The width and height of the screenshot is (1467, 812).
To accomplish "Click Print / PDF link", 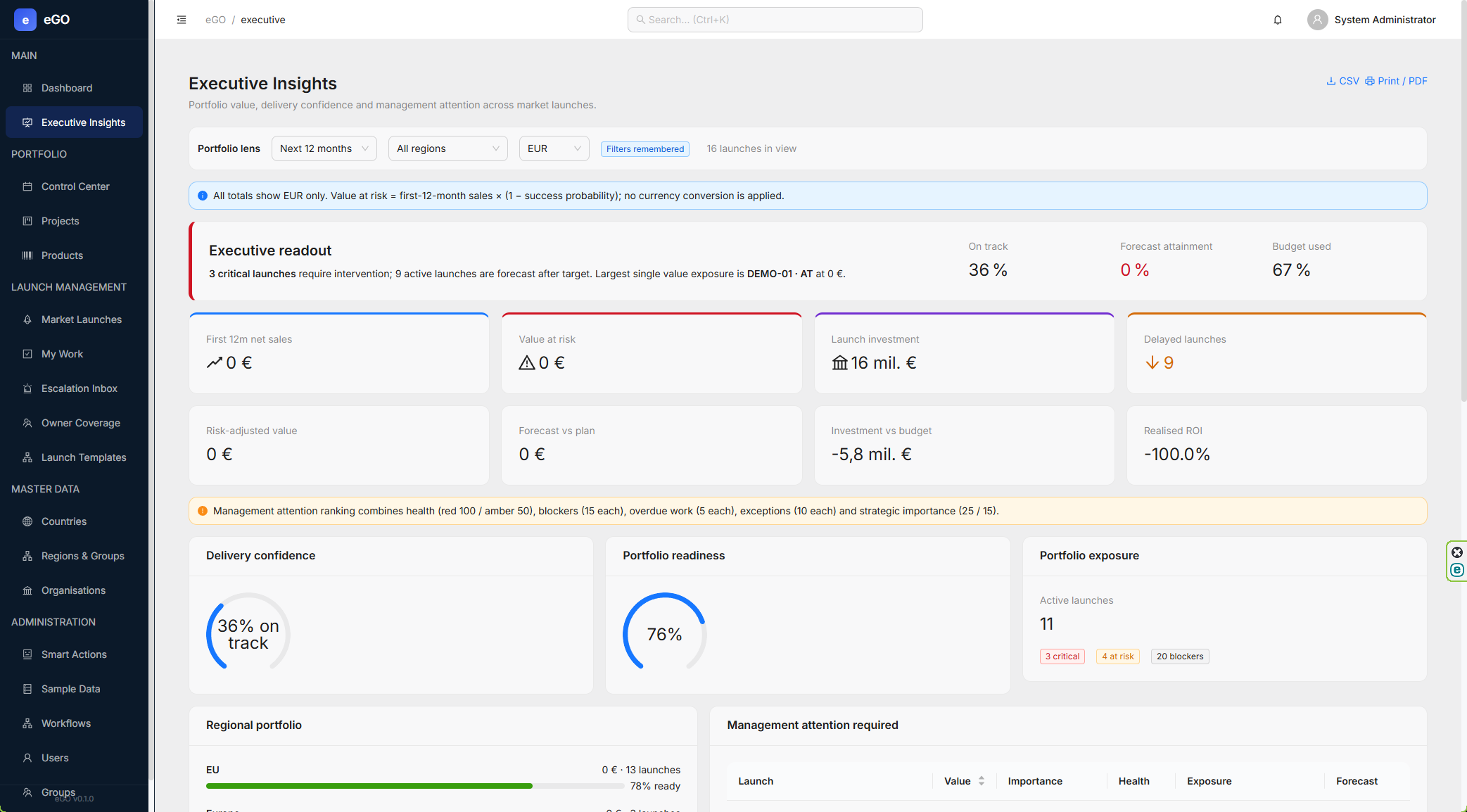I will pos(1397,81).
